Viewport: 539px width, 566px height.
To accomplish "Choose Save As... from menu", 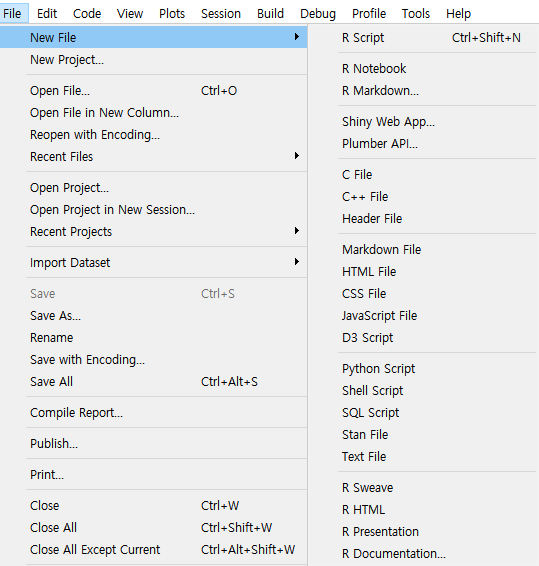I will click(x=153, y=316).
